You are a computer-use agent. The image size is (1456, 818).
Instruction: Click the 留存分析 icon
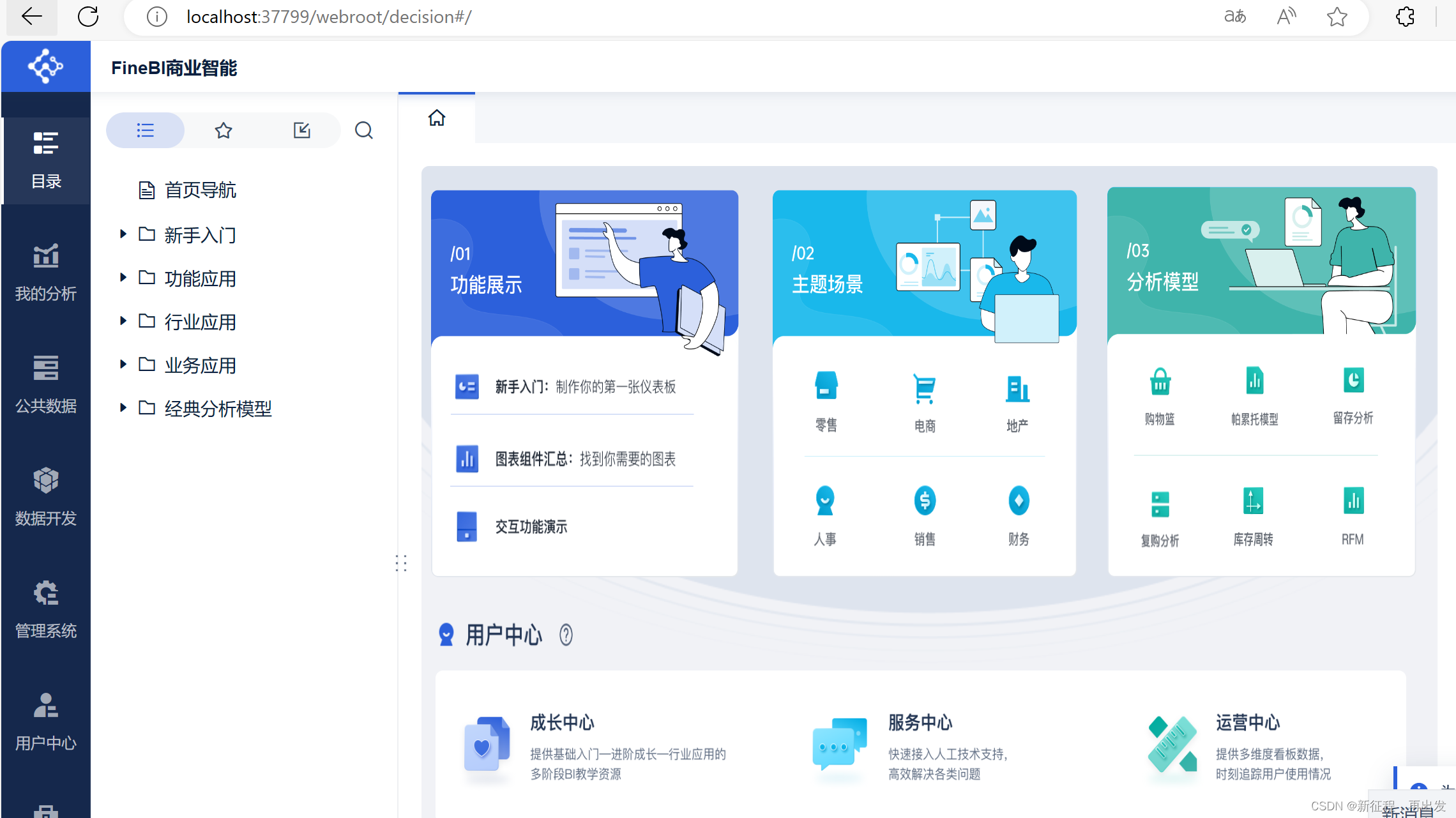pyautogui.click(x=1353, y=380)
